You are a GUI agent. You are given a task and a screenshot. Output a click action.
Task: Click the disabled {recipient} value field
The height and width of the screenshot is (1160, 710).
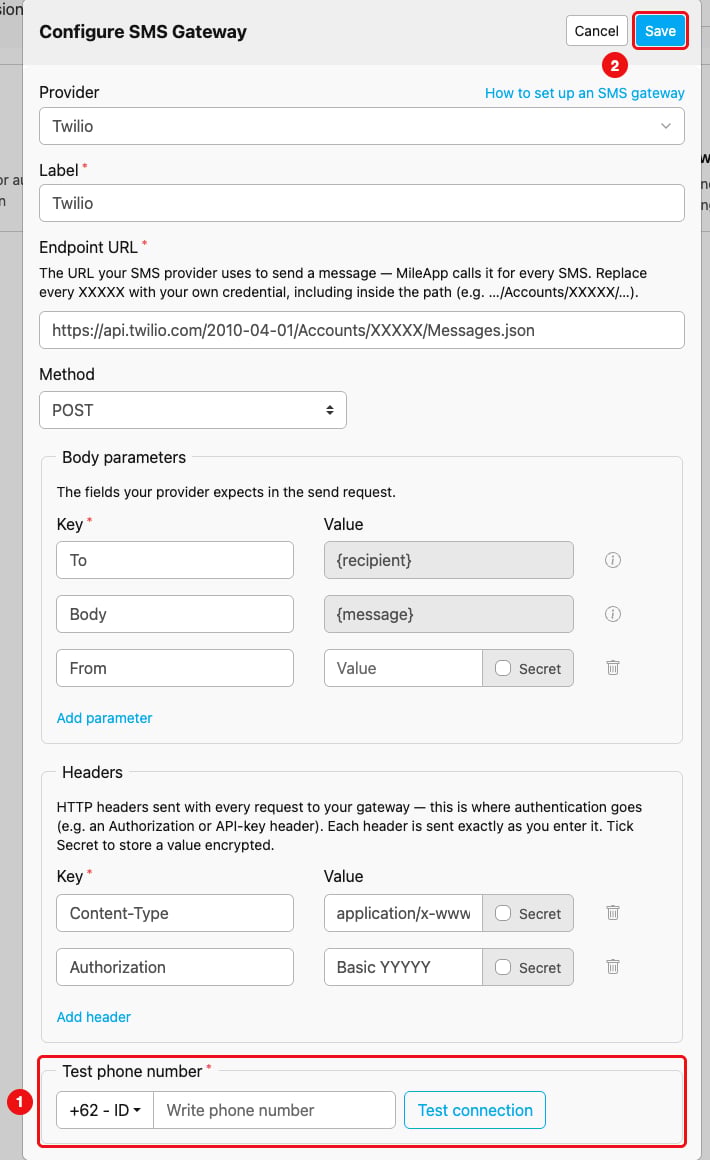point(448,560)
